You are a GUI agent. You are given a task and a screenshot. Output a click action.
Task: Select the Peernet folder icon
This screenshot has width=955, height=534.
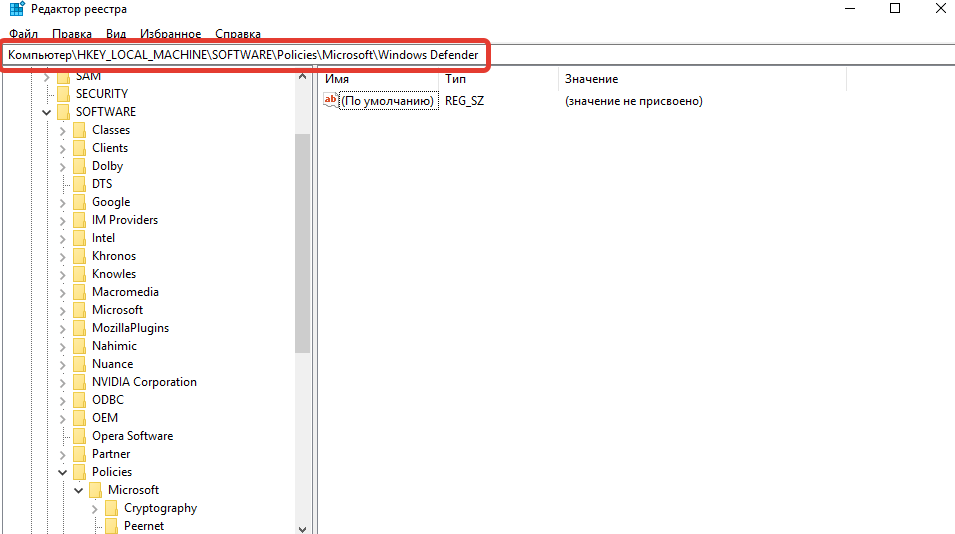click(x=112, y=526)
